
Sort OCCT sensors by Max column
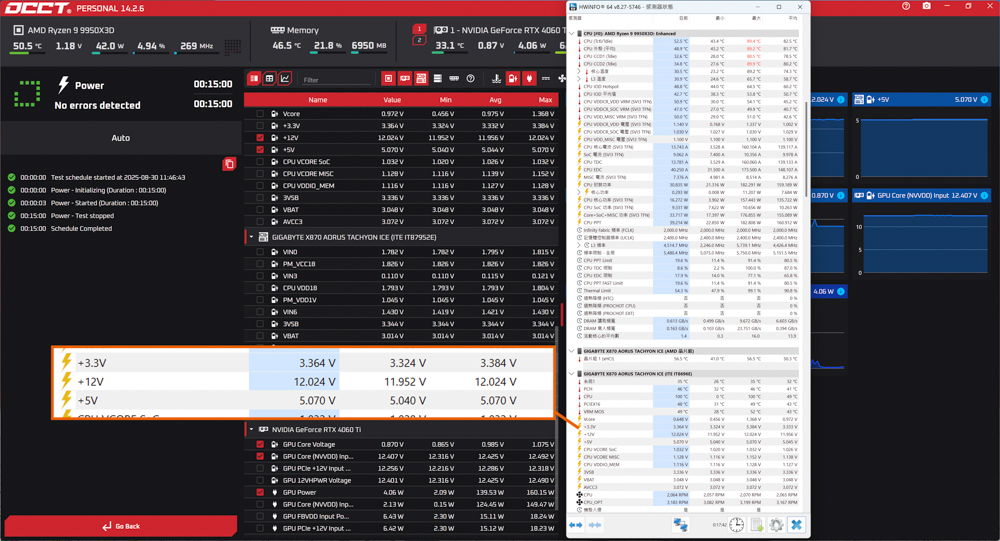click(x=545, y=100)
